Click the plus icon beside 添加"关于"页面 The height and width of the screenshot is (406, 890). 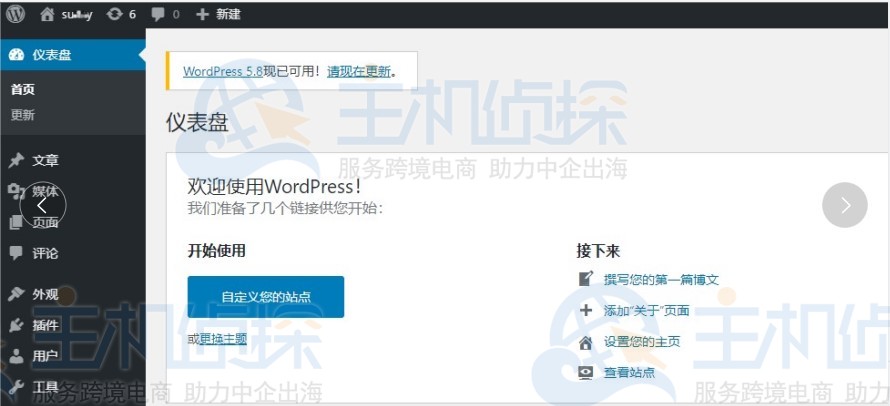[586, 311]
